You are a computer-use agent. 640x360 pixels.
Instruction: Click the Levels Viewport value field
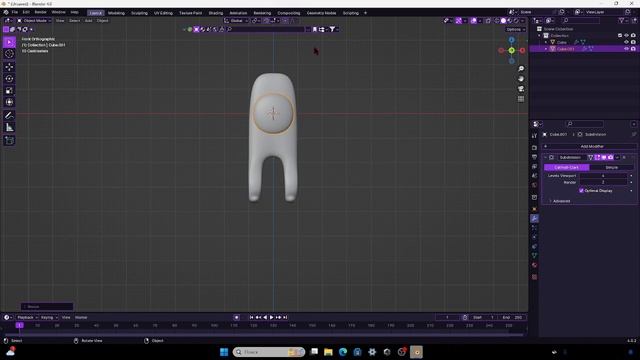[603, 176]
